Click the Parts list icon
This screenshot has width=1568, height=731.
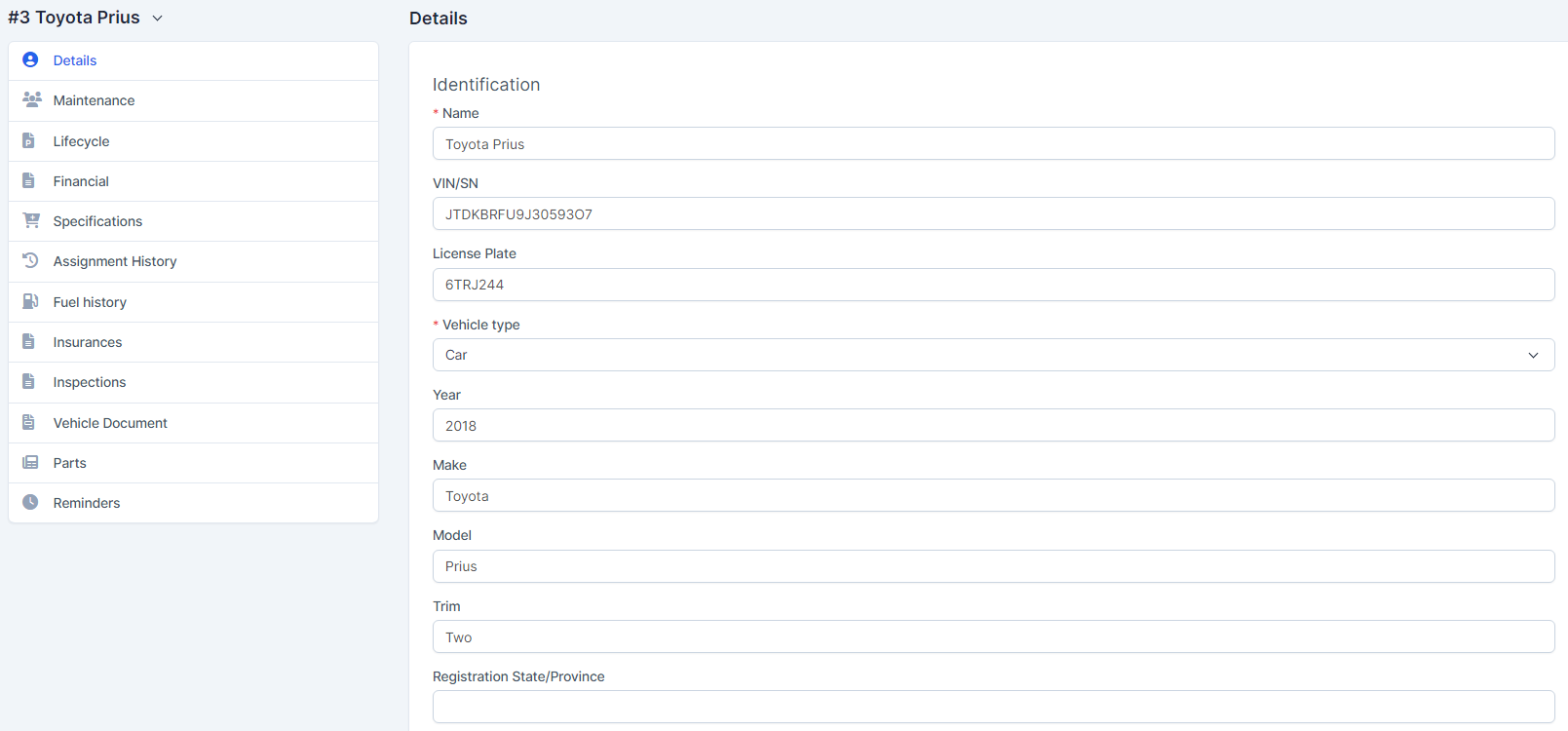30,463
